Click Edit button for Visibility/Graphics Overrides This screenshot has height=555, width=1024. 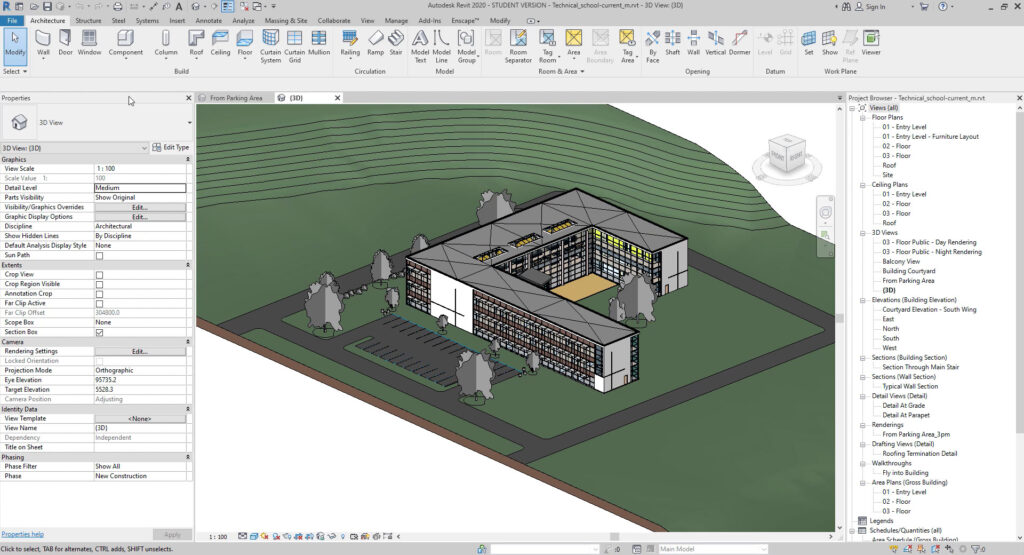click(x=140, y=207)
